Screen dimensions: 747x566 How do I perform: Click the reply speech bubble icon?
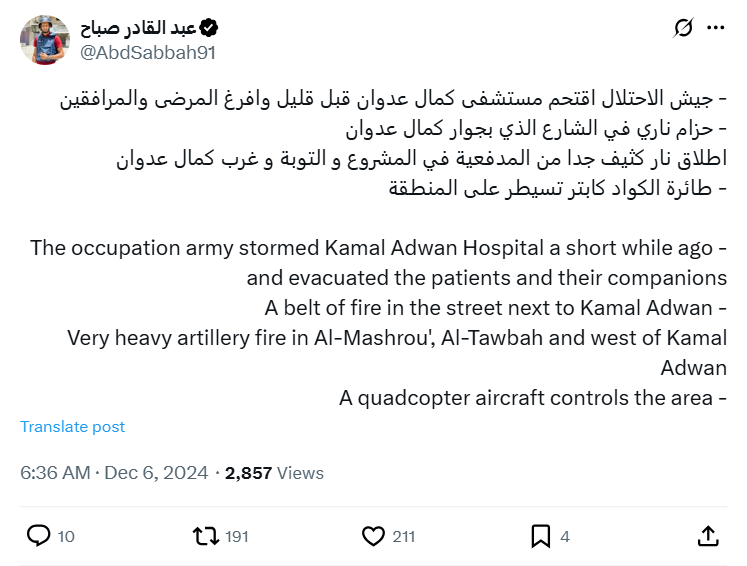click(38, 536)
